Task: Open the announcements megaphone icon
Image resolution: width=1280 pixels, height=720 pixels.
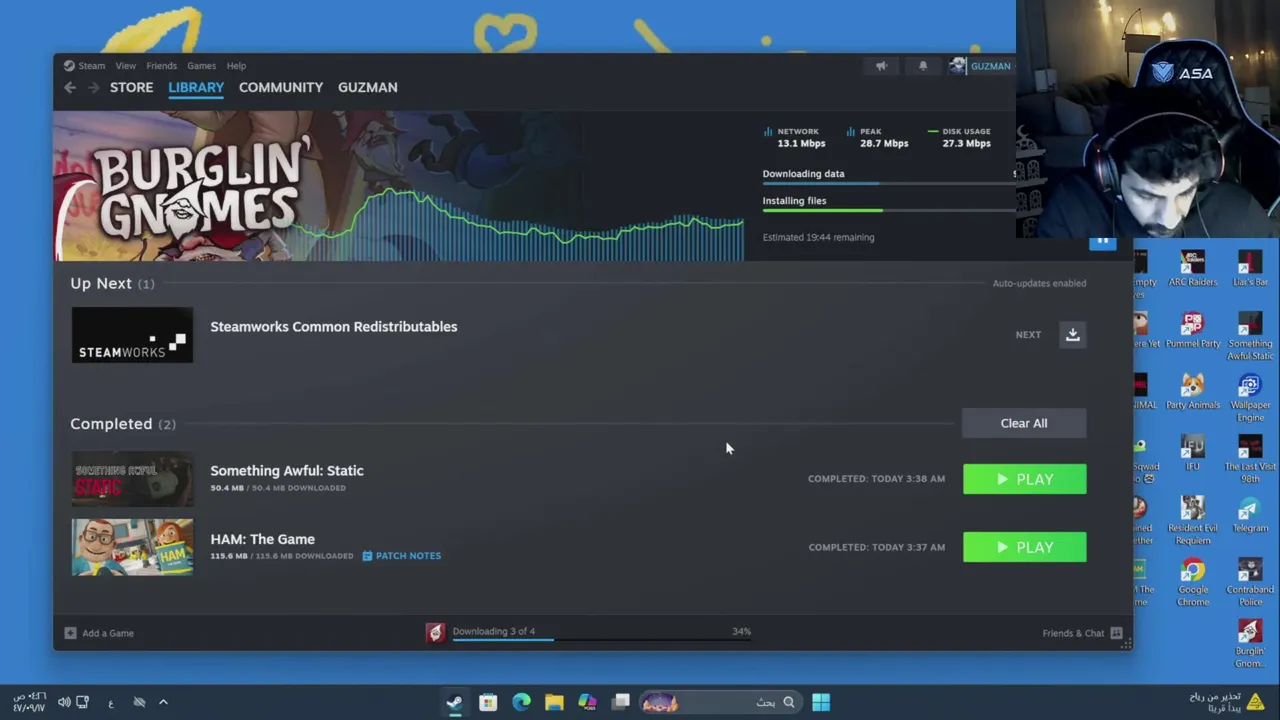Action: point(881,66)
